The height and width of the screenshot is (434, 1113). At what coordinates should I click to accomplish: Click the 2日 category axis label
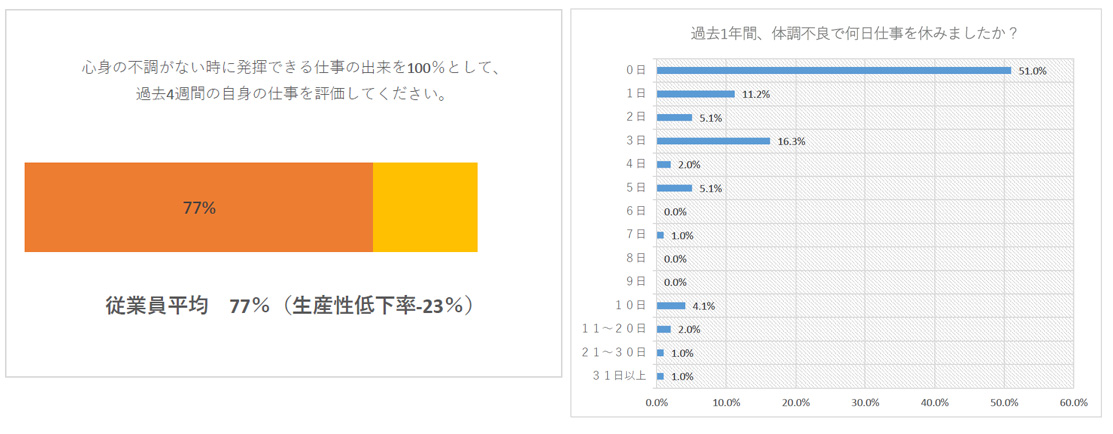[x=636, y=117]
